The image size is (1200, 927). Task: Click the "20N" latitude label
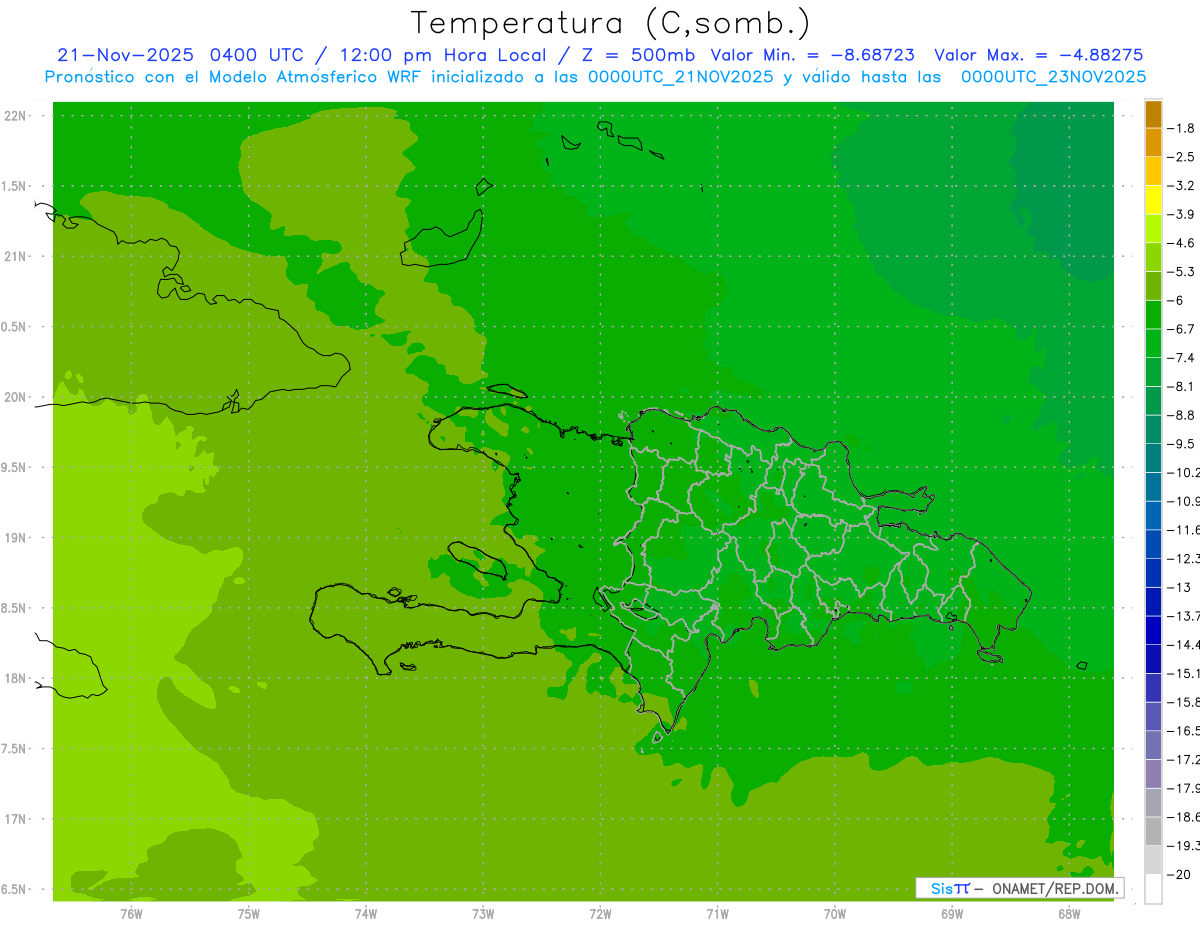point(16,397)
